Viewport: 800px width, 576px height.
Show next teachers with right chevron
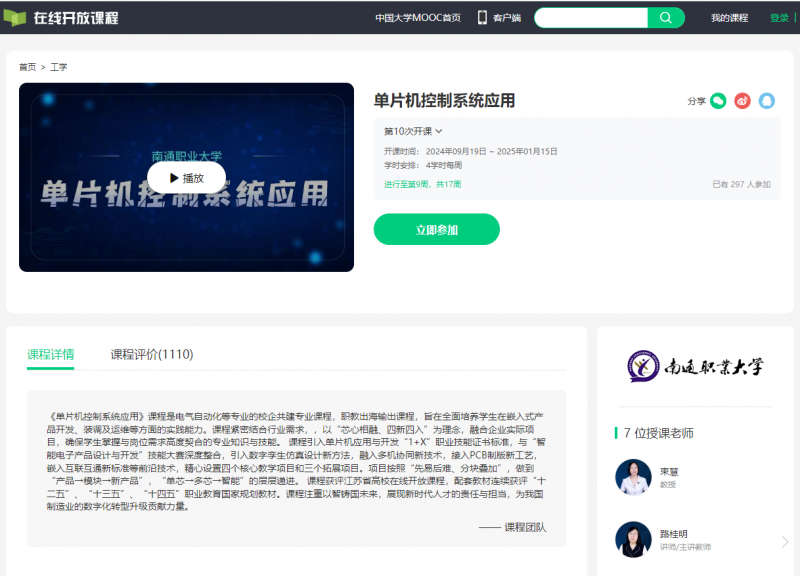785,542
